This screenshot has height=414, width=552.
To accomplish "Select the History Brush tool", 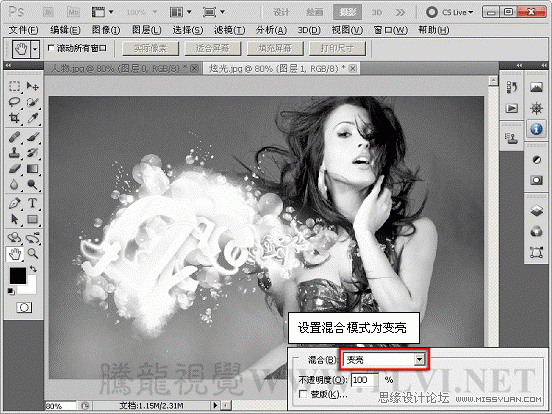I will (32, 152).
